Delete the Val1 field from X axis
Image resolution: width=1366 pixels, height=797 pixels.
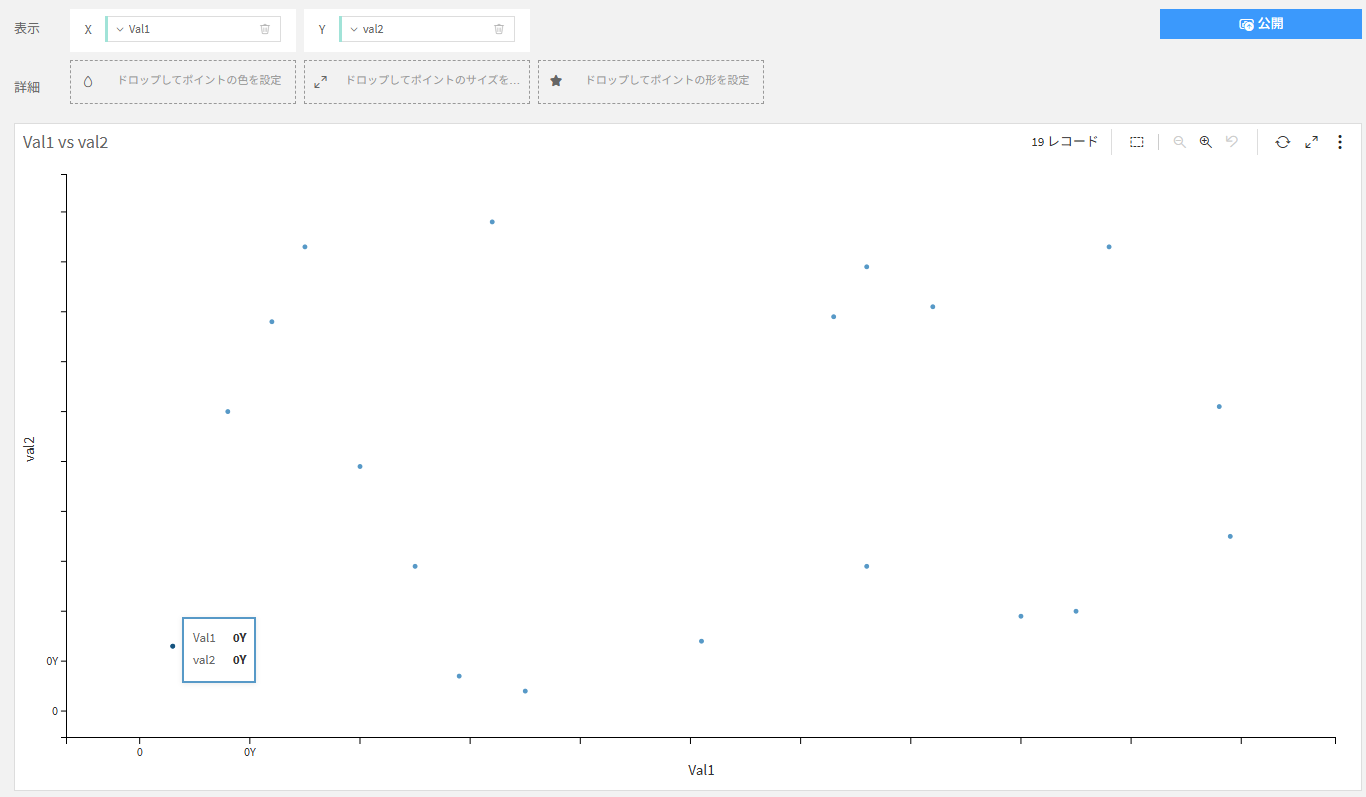click(265, 29)
